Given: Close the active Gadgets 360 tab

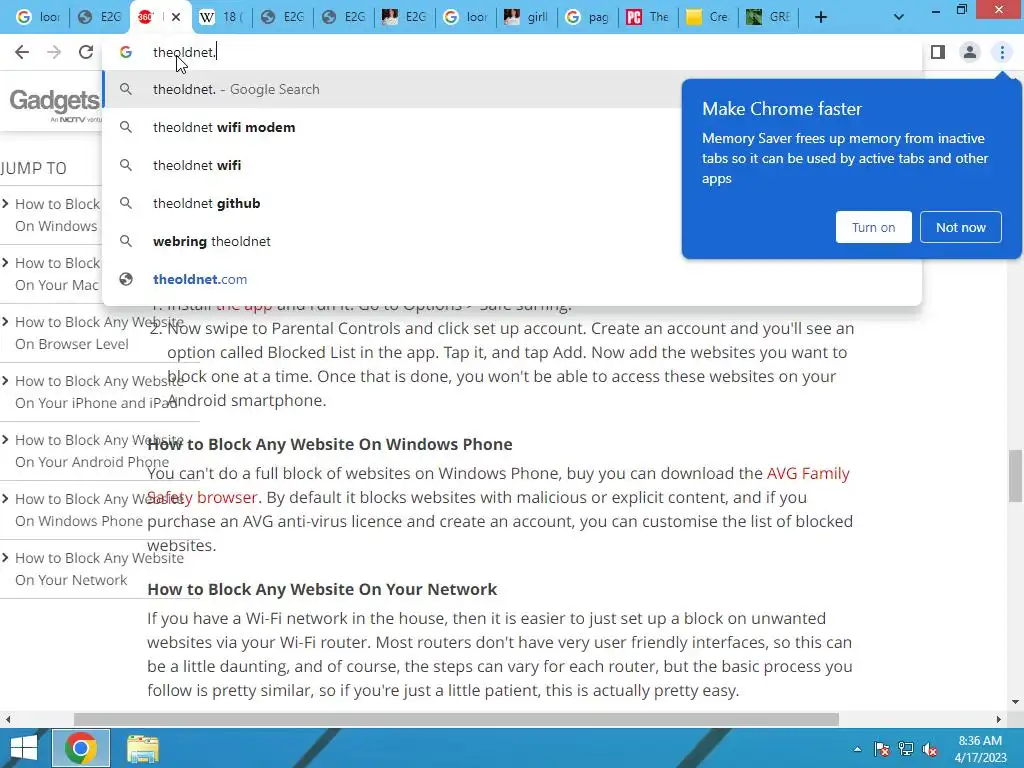Looking at the screenshot, I should (176, 17).
